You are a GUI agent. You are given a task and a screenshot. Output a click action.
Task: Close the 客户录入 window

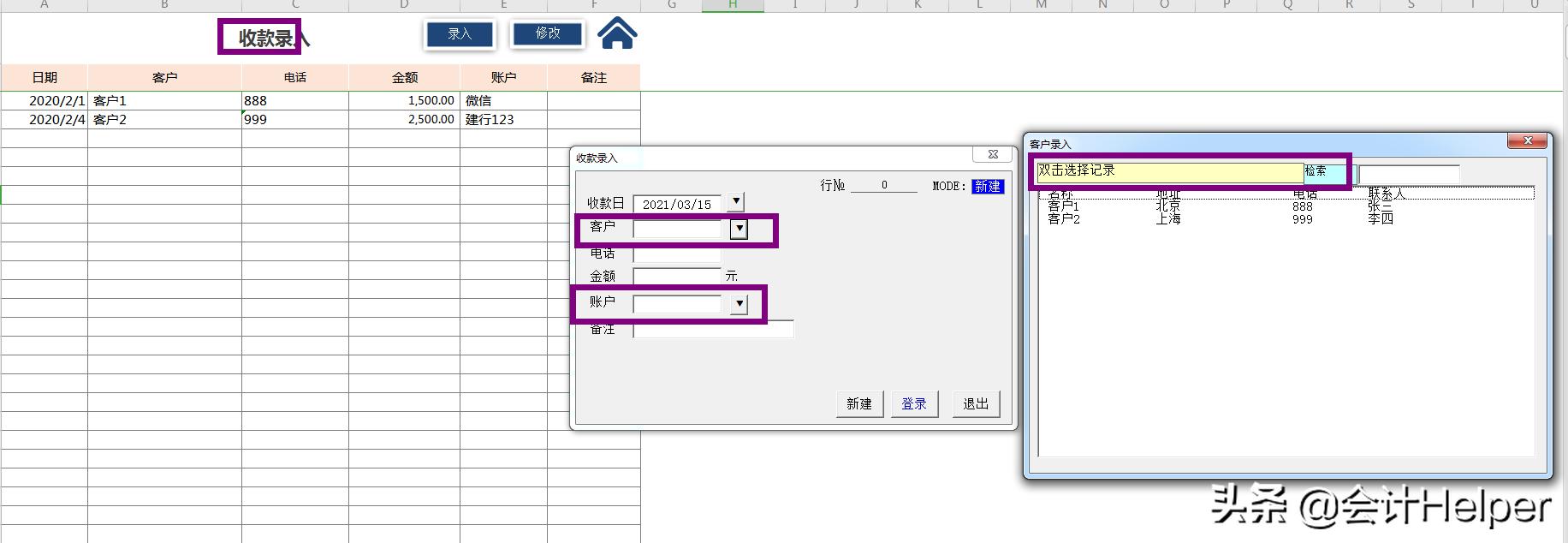(1527, 141)
